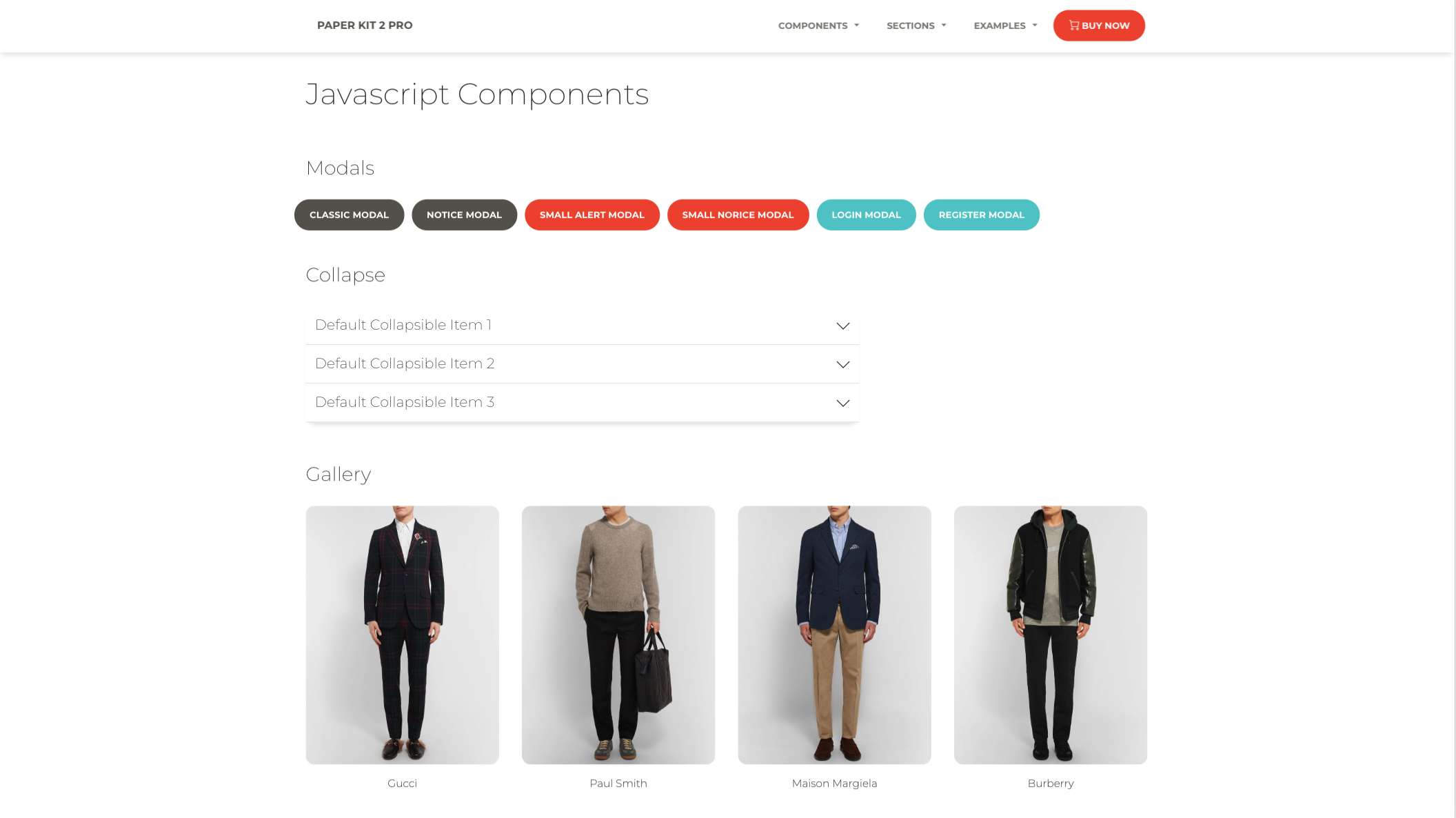Expand Default Collapsible Item 3
This screenshot has height=818, width=1456.
point(583,402)
